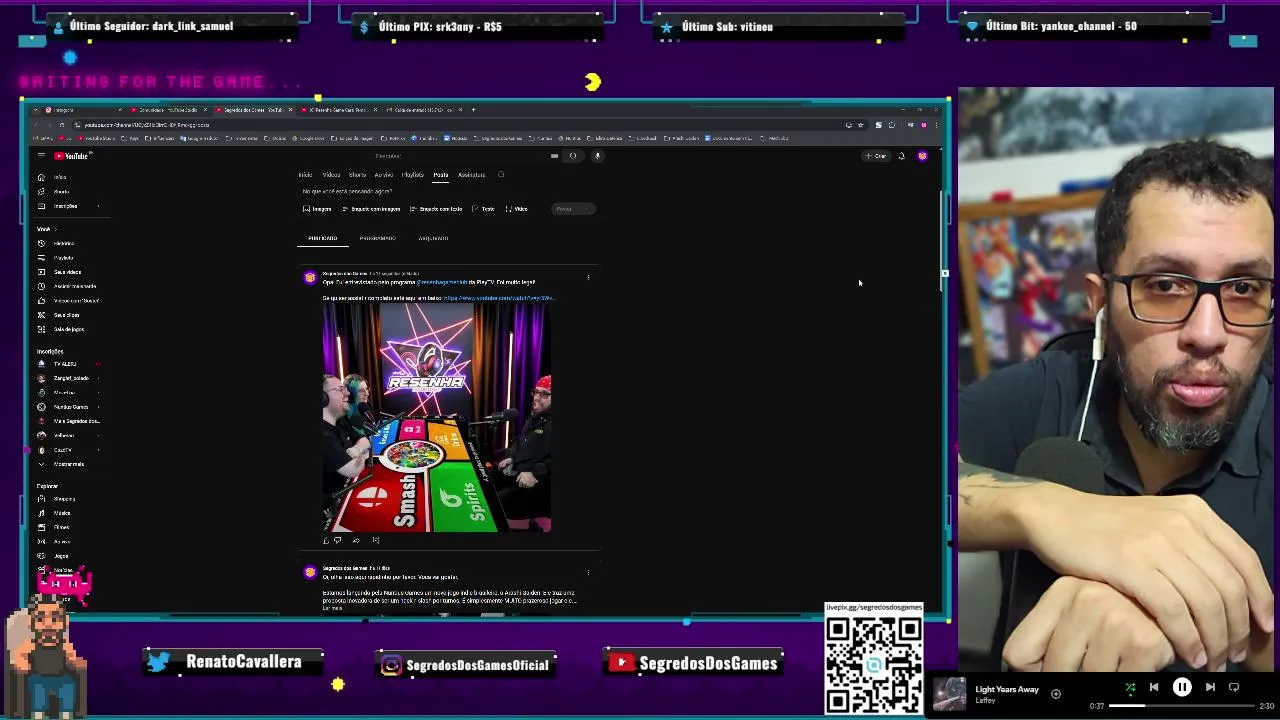Create an Enquete com texto
Image resolution: width=1280 pixels, height=720 pixels.
[436, 209]
